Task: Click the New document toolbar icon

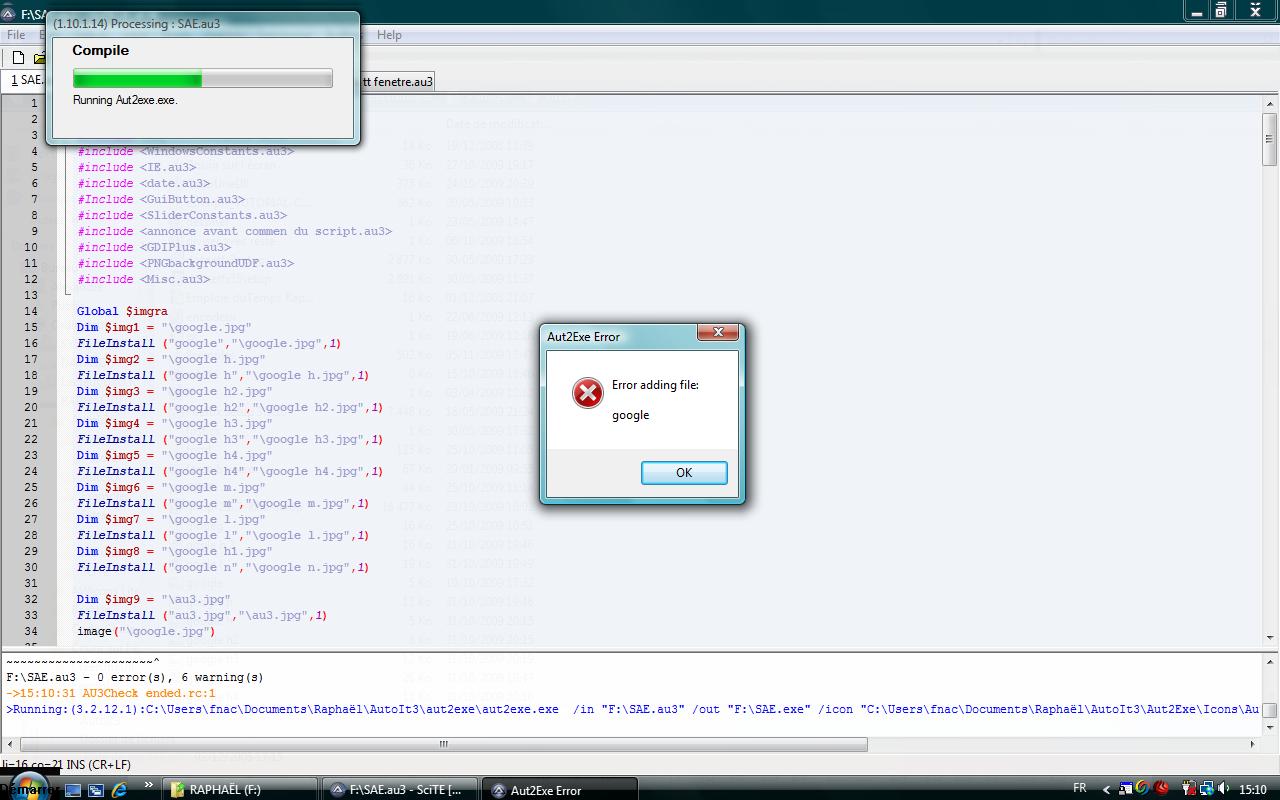Action: [x=18, y=58]
